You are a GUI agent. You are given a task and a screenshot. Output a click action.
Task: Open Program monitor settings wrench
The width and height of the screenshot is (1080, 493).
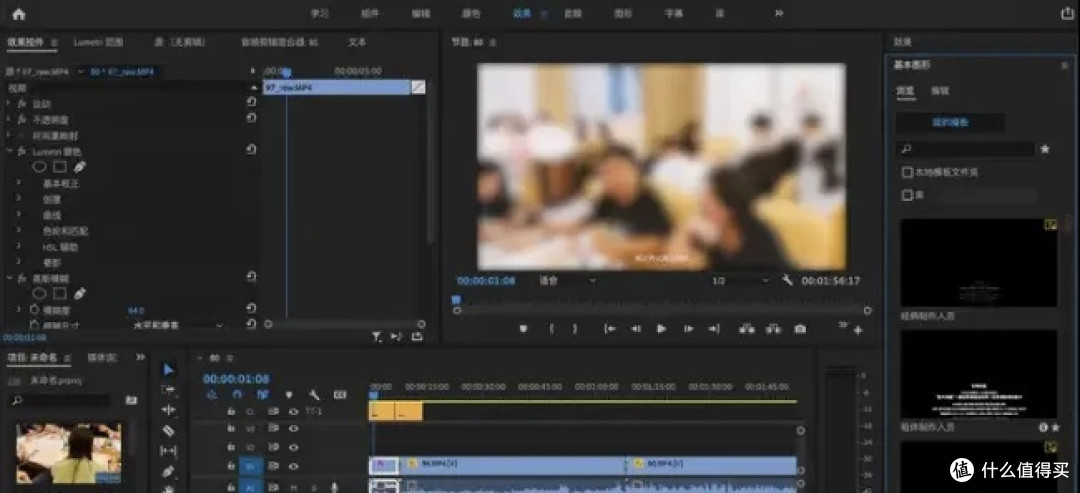pos(787,280)
